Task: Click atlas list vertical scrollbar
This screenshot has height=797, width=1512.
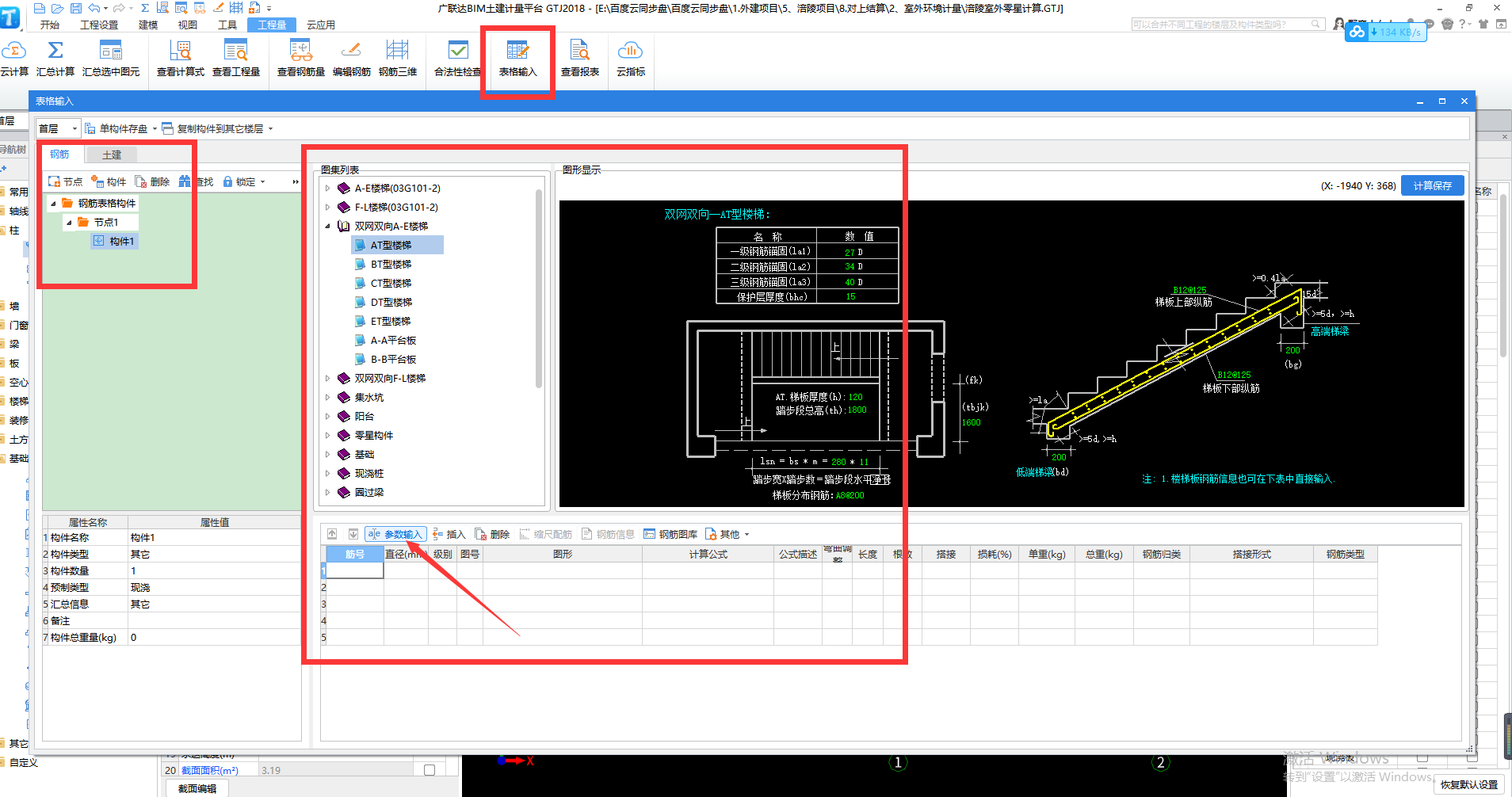Action: pyautogui.click(x=539, y=289)
